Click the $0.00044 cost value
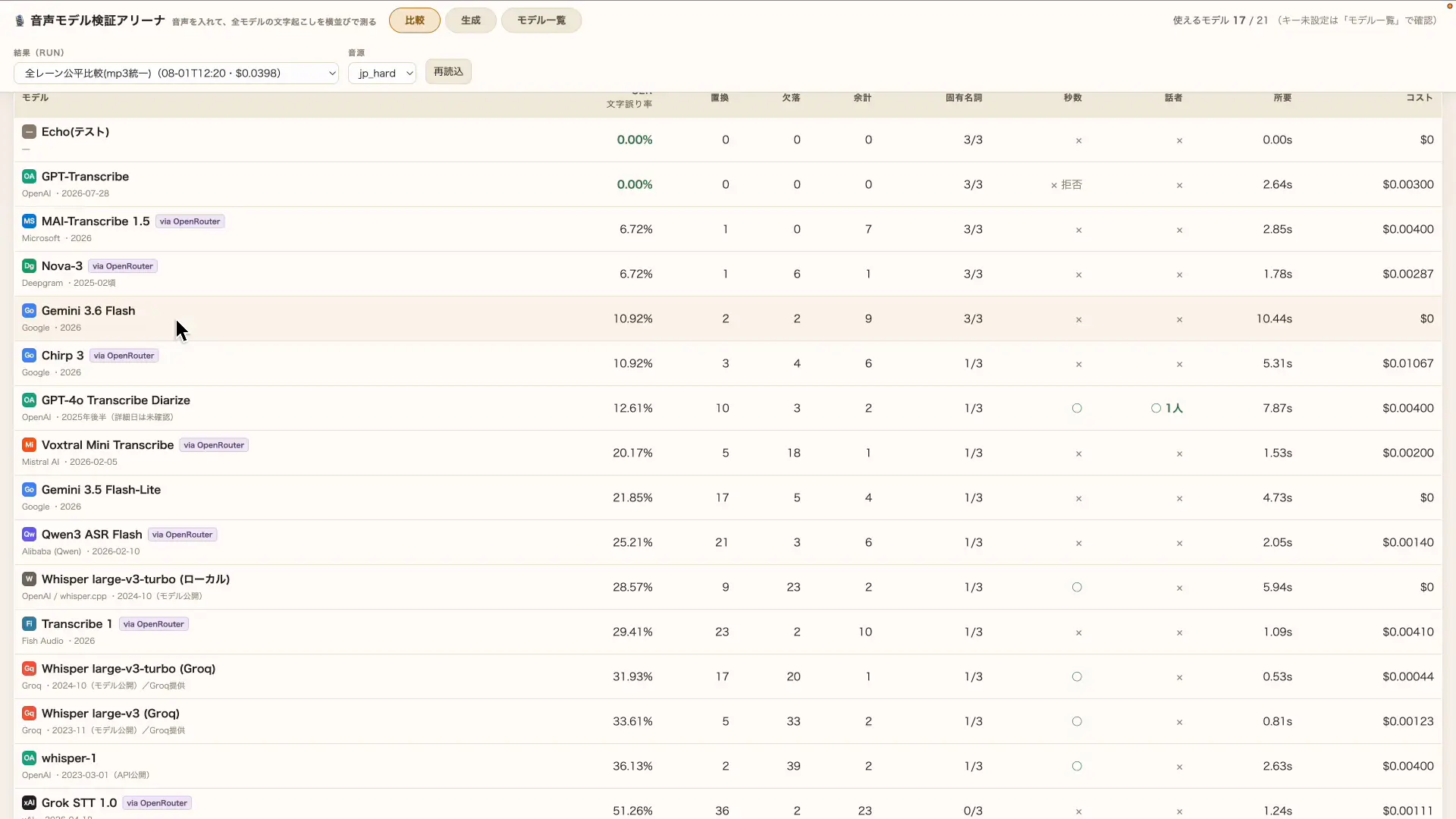 pyautogui.click(x=1408, y=677)
